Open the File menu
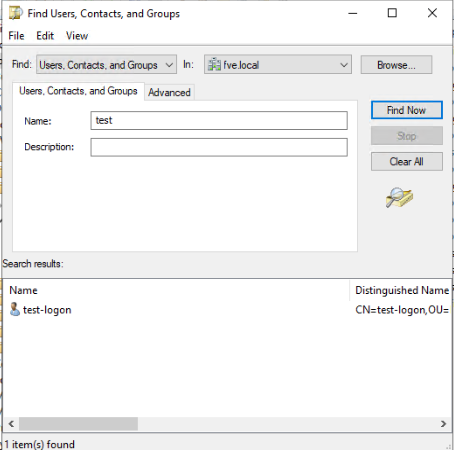 coord(16,36)
